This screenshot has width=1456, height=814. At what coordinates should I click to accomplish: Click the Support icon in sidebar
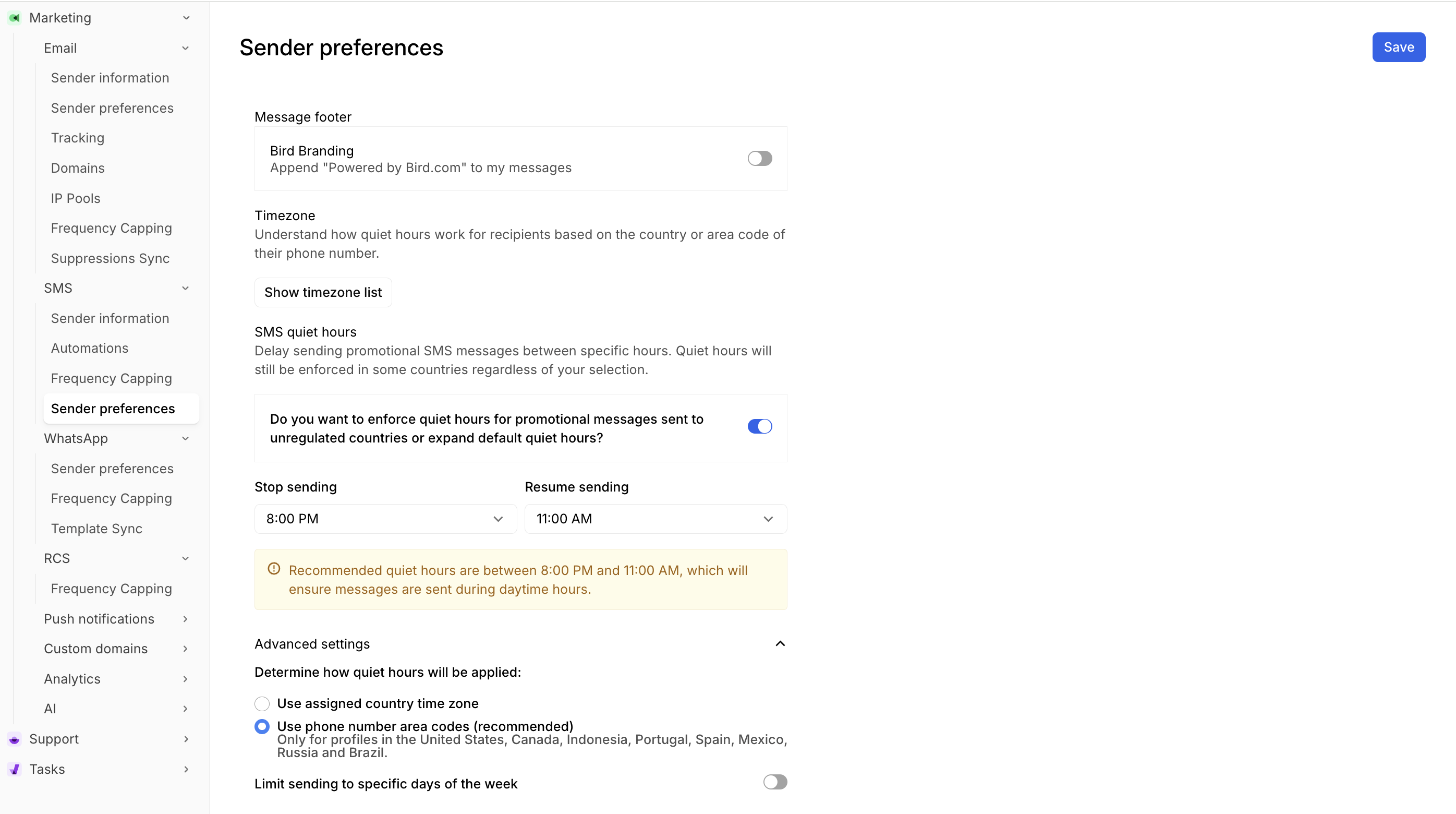click(x=15, y=739)
